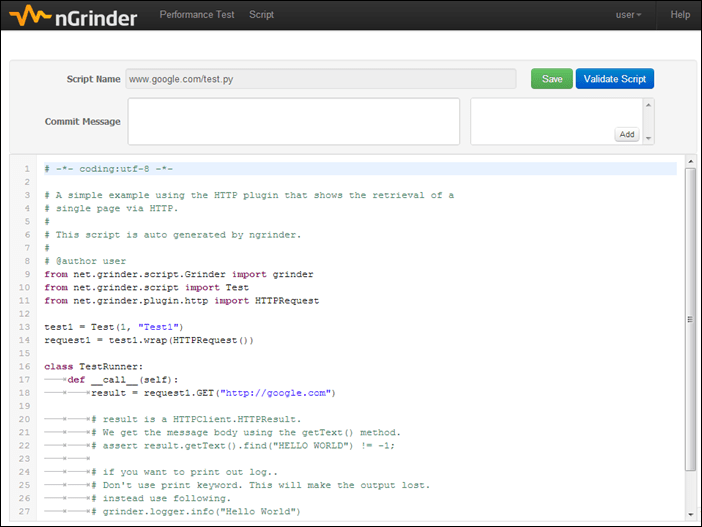Click the line 'request1 = test1.wrap(HTTPRequest())'
Viewport: 702px width, 527px height.
pos(149,340)
